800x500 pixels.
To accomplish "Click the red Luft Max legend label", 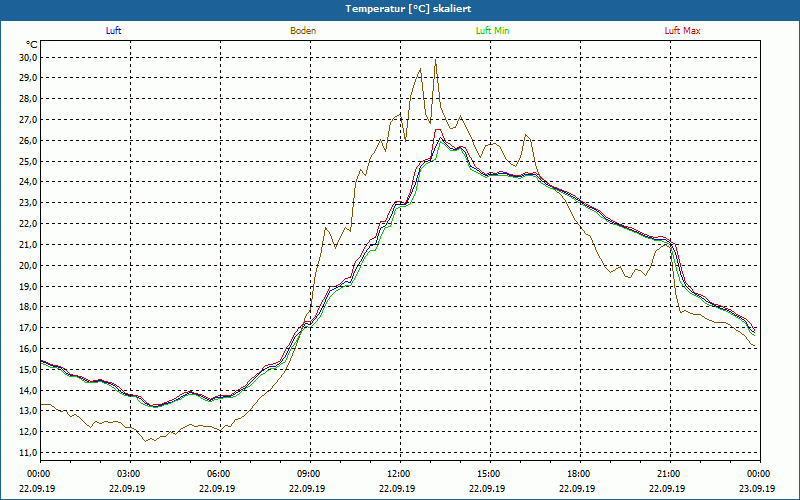I will click(x=682, y=31).
